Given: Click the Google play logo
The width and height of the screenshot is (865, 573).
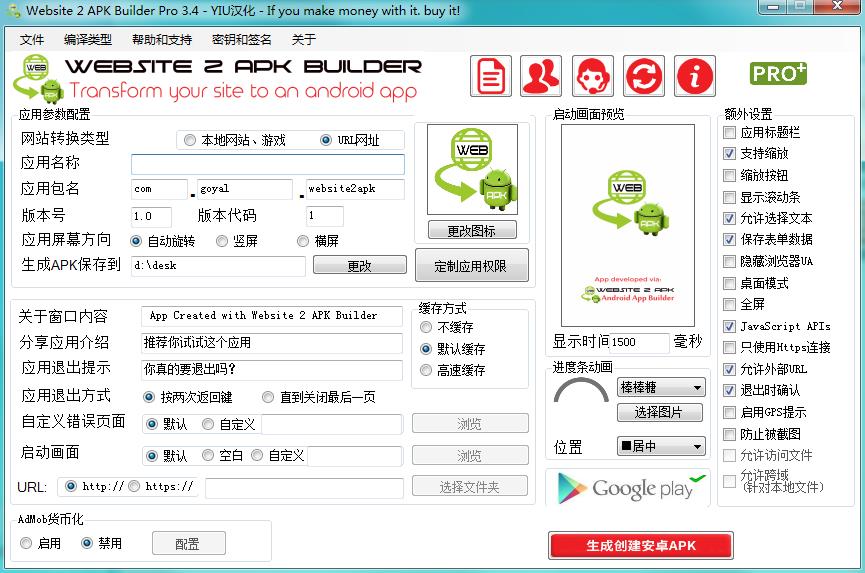Looking at the screenshot, I should point(629,489).
